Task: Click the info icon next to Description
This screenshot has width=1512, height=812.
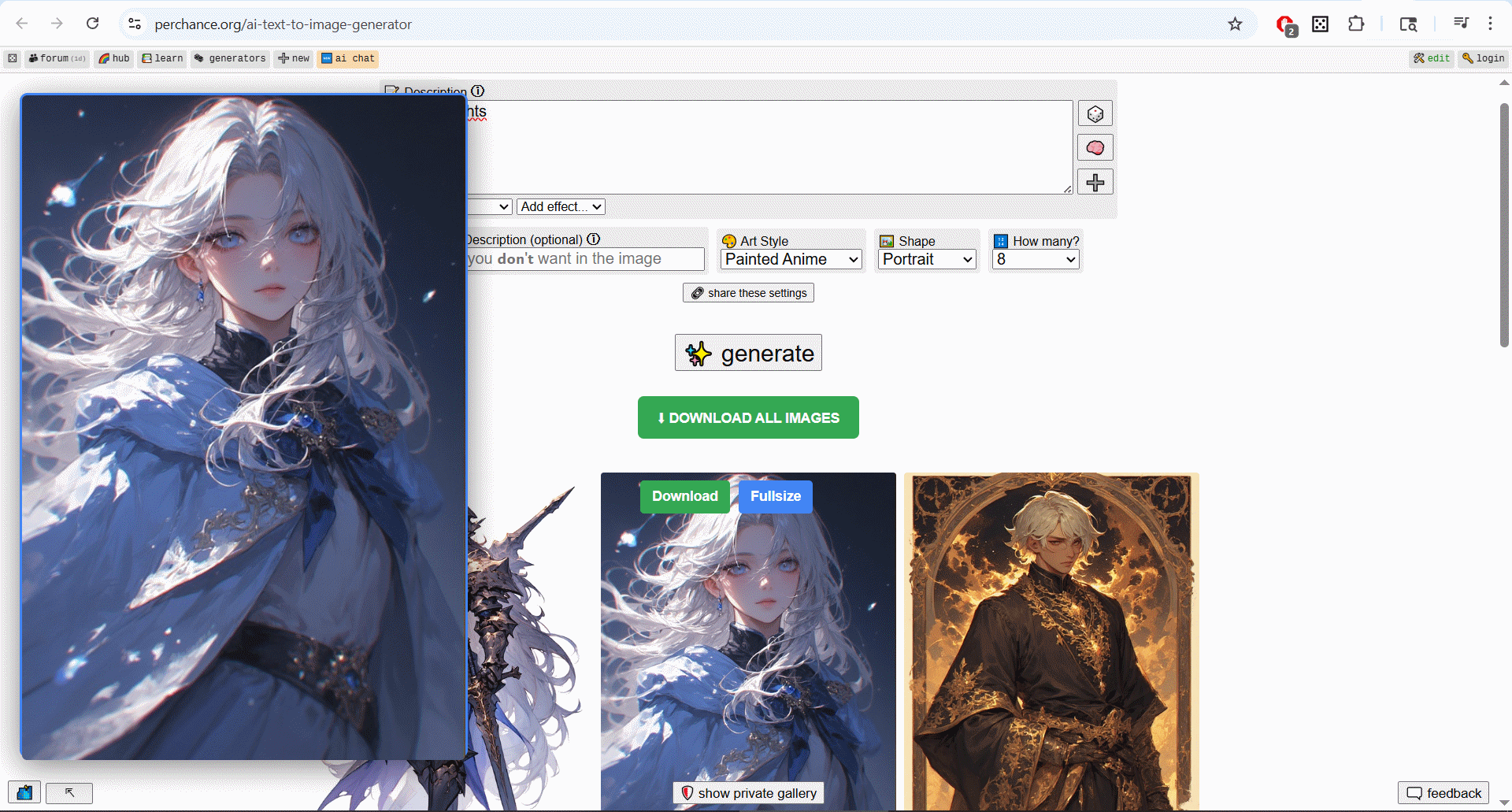Action: (478, 91)
